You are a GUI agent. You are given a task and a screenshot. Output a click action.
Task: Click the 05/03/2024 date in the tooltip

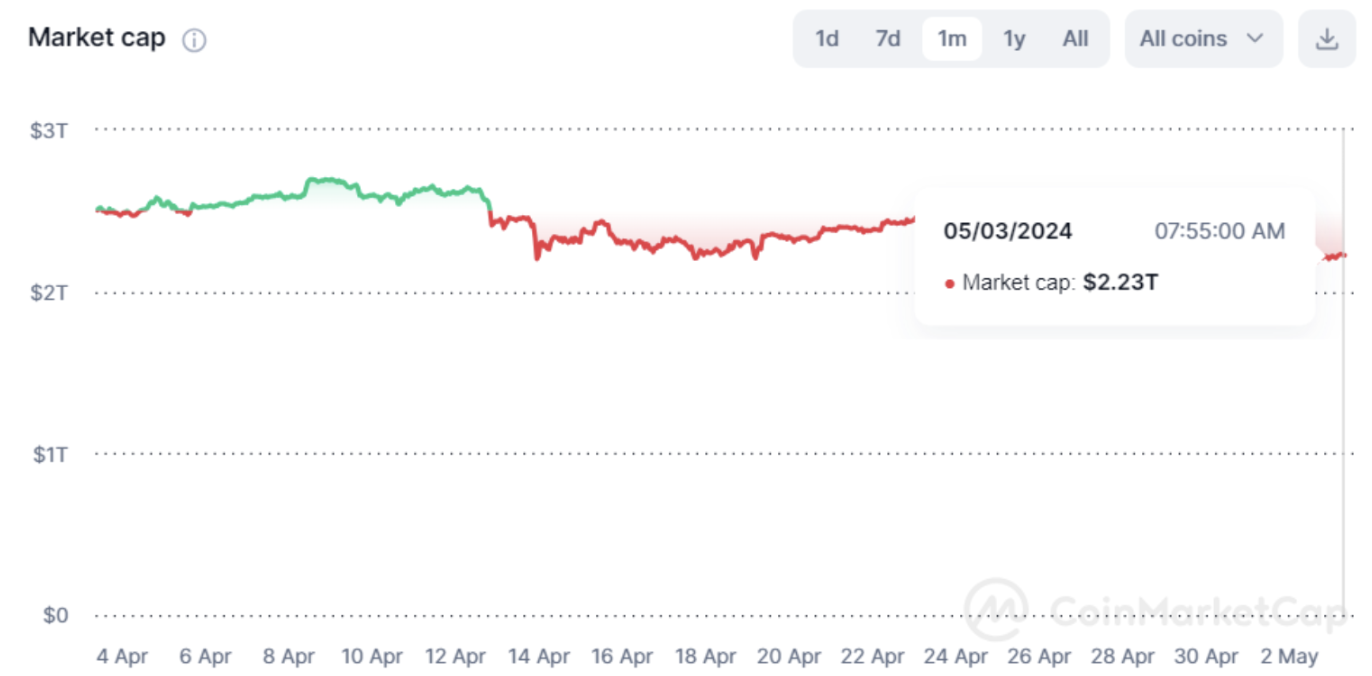(x=1008, y=232)
